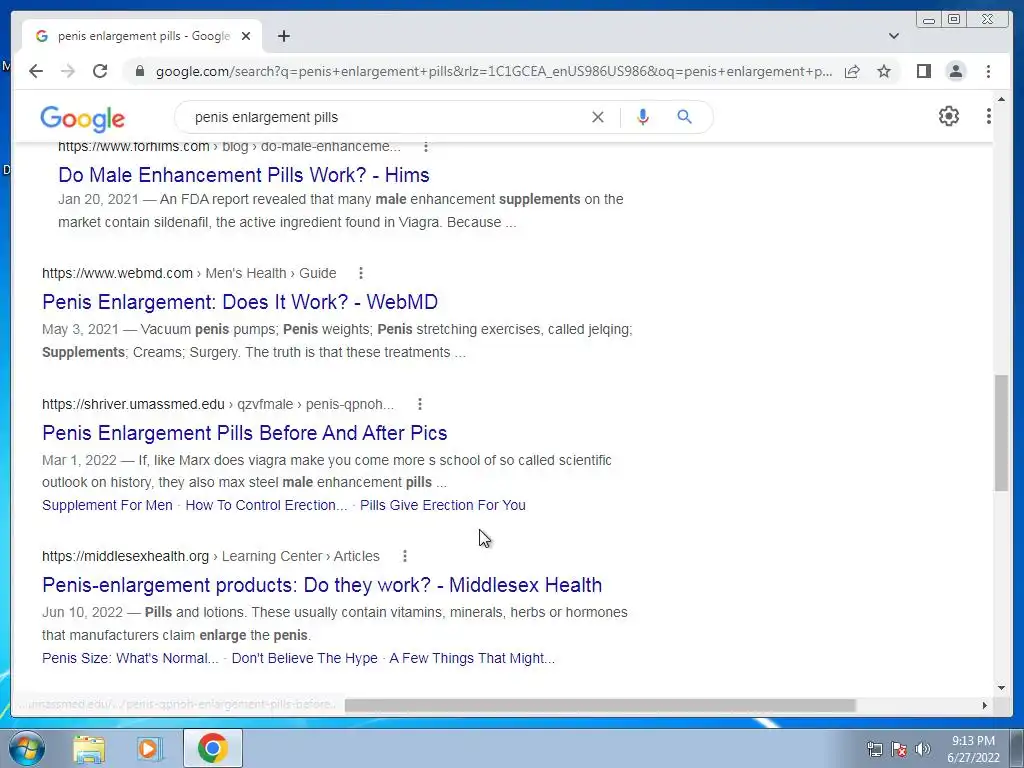Screen dimensions: 1024x768
Task: Open the 'Penis Size: What's Normal...' sitelink
Action: point(130,658)
